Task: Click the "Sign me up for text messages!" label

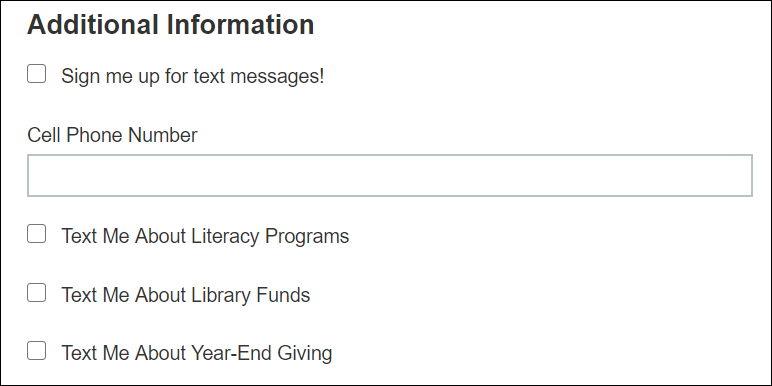Action: point(193,76)
